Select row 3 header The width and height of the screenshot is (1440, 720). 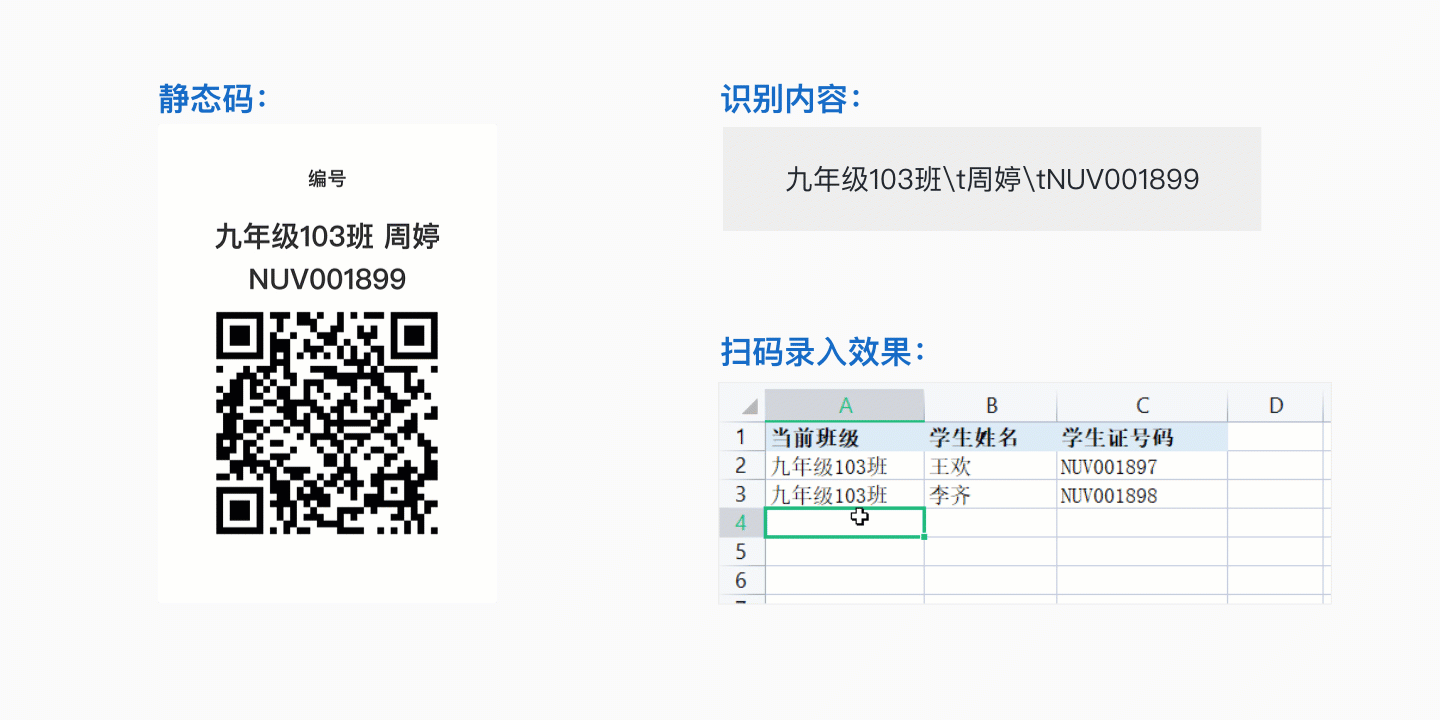[741, 494]
